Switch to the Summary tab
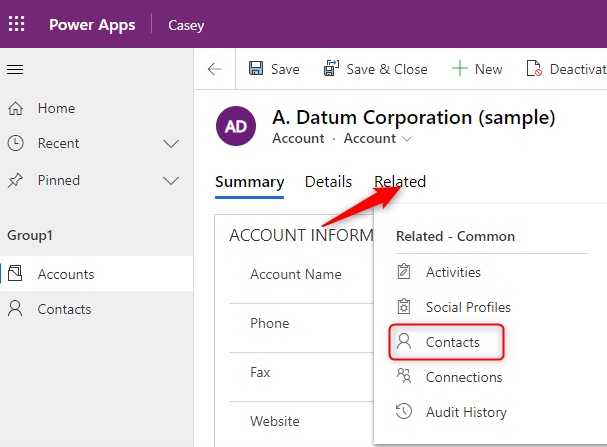This screenshot has height=447, width=607. tap(249, 182)
